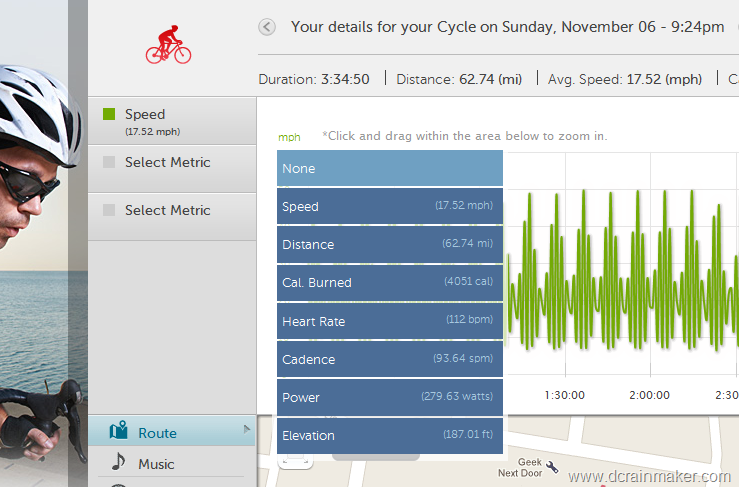Toggle the green Speed metric square
The width and height of the screenshot is (739, 487).
(109, 114)
